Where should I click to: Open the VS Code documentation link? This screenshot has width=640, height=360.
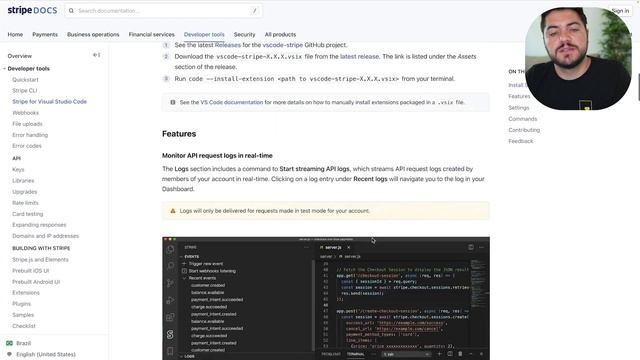click(232, 102)
